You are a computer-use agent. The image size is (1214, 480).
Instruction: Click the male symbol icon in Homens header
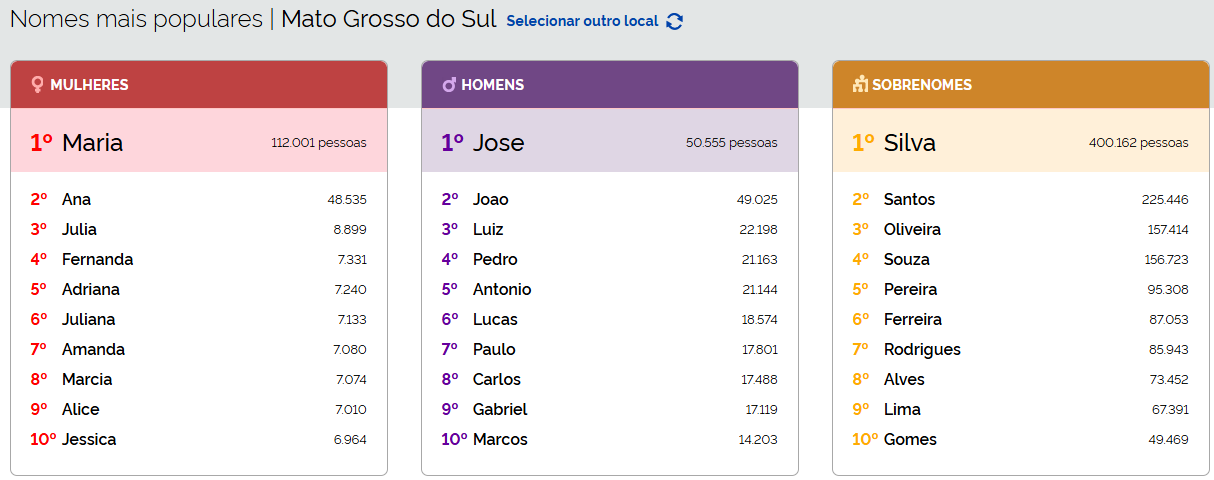(449, 85)
